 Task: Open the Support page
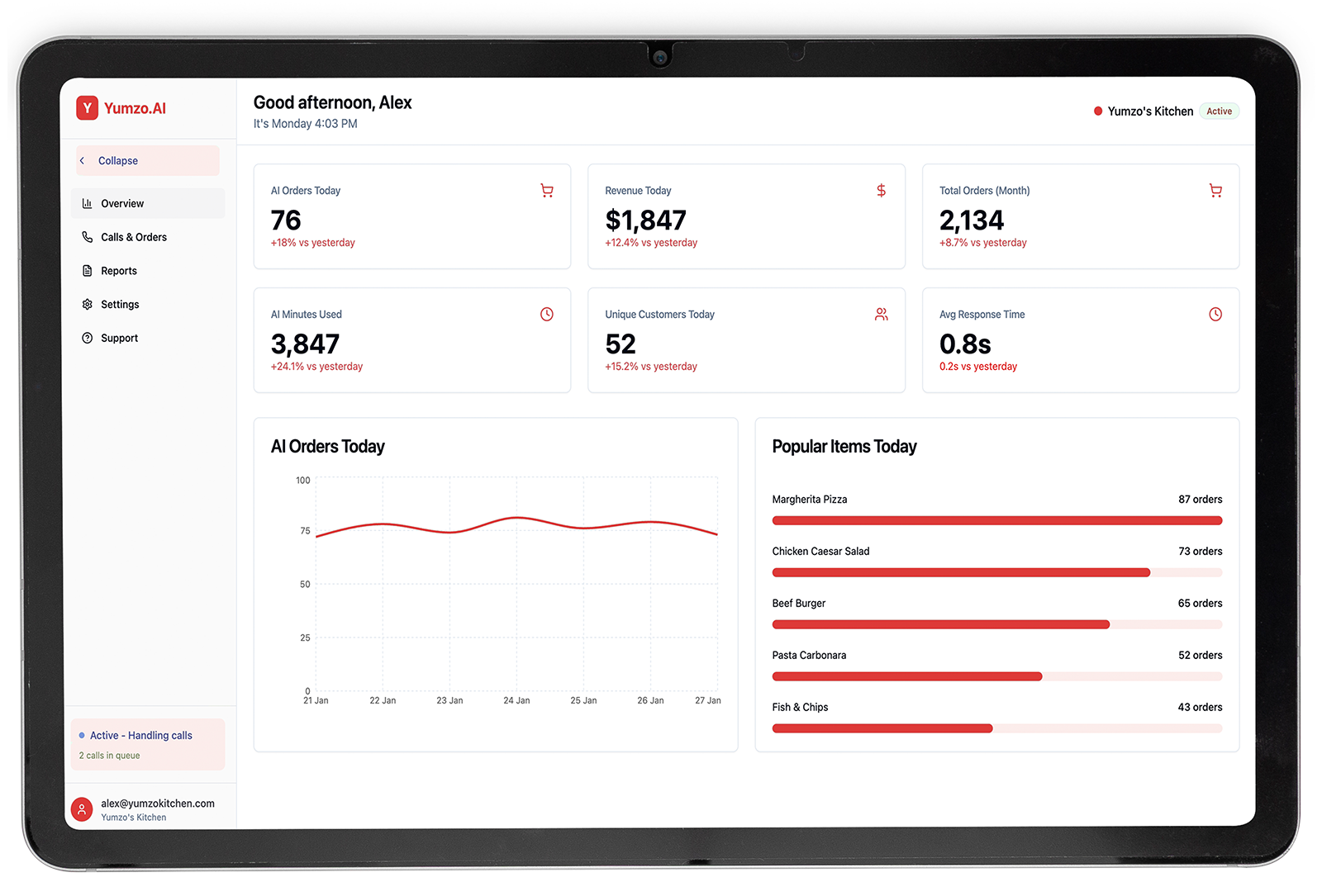pyautogui.click(x=119, y=339)
